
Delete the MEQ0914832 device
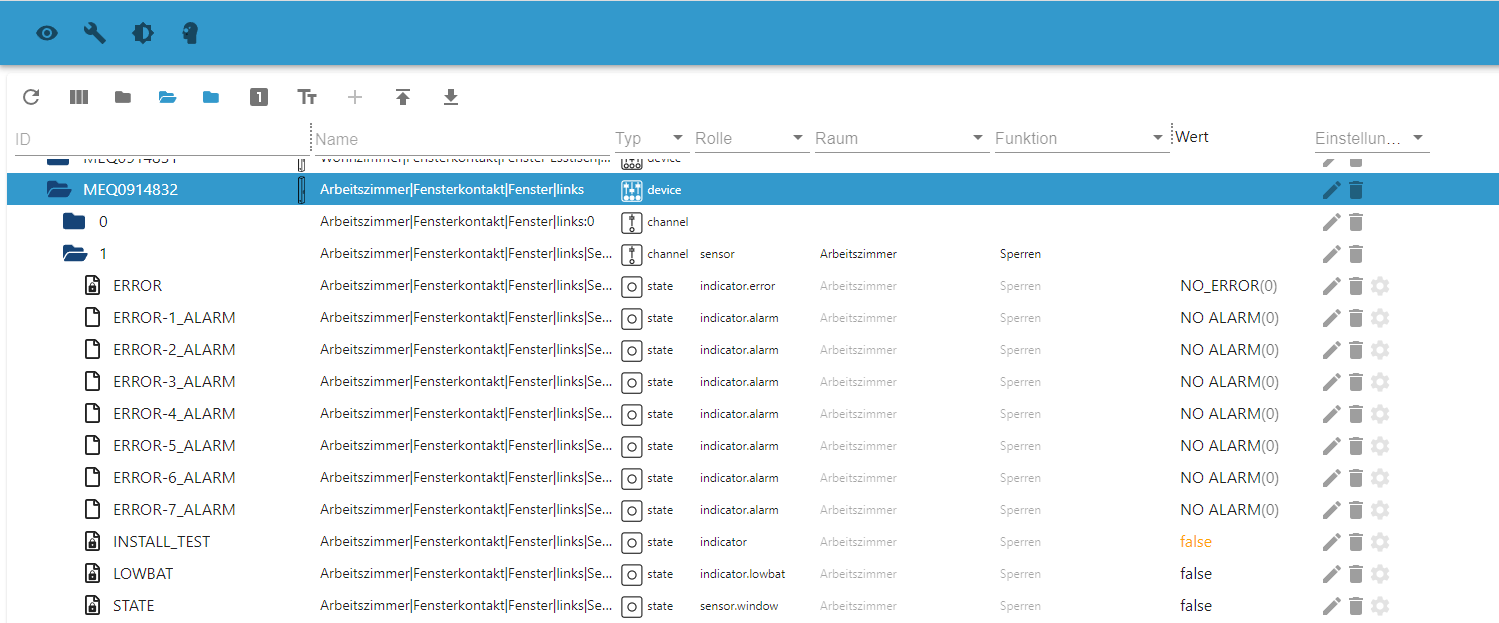1356,190
